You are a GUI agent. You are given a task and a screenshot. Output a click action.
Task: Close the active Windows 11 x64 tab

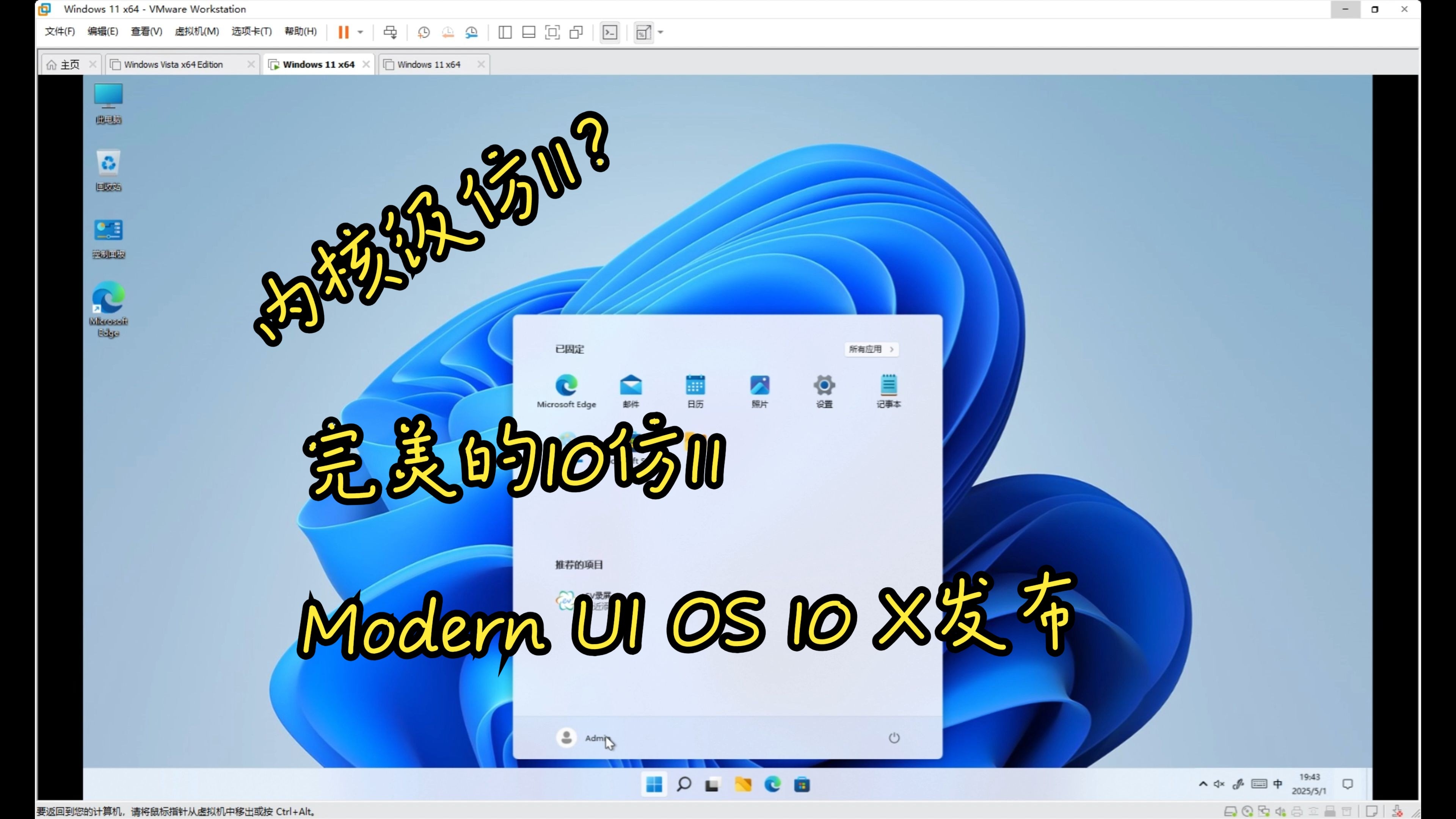point(366,64)
